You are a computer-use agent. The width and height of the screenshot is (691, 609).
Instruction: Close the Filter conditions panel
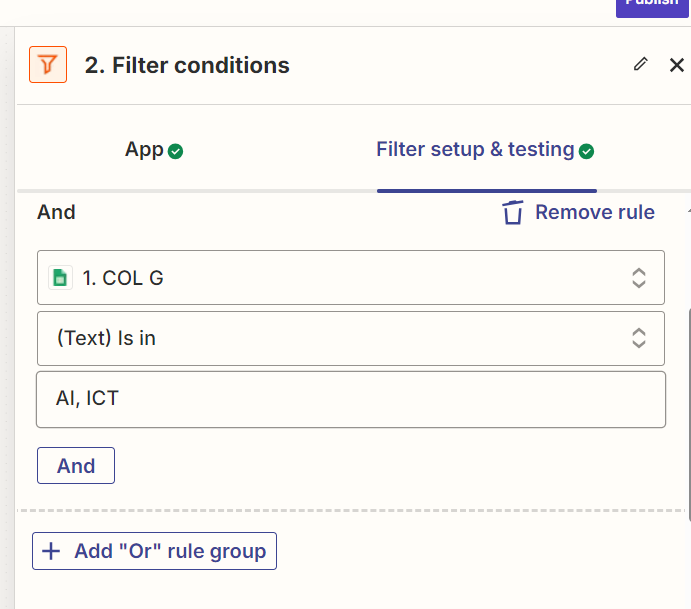[x=676, y=65]
